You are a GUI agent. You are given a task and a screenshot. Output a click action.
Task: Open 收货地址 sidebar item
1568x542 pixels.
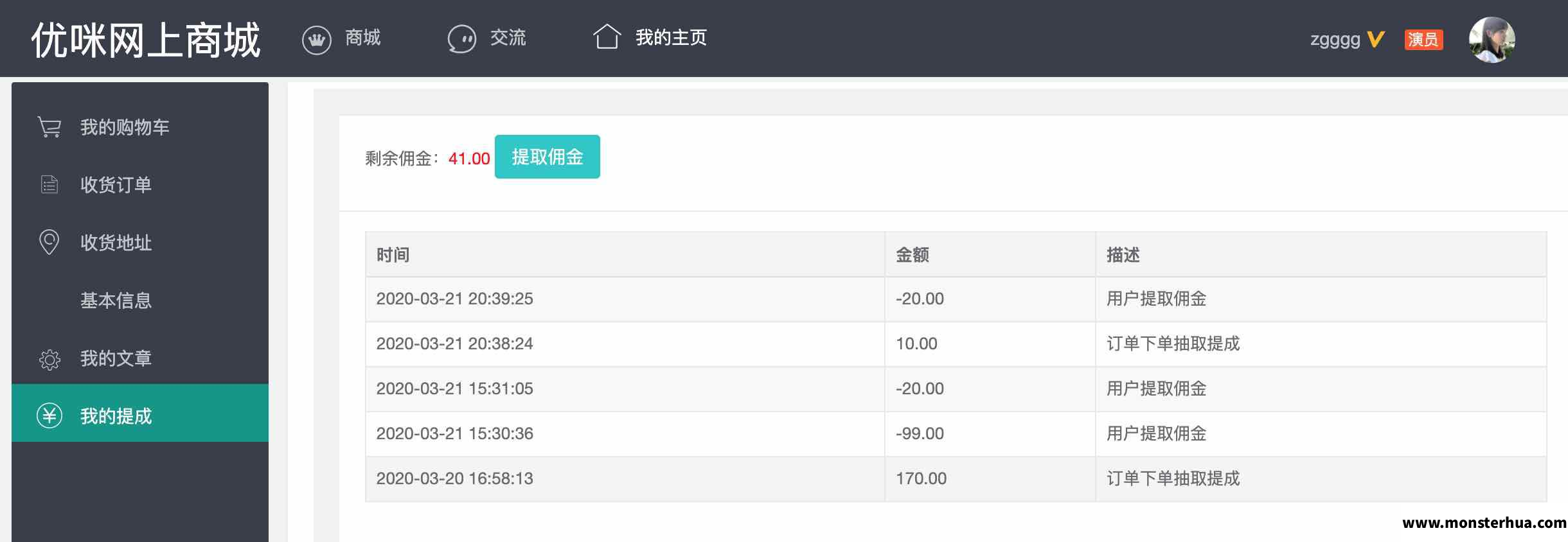click(x=140, y=243)
